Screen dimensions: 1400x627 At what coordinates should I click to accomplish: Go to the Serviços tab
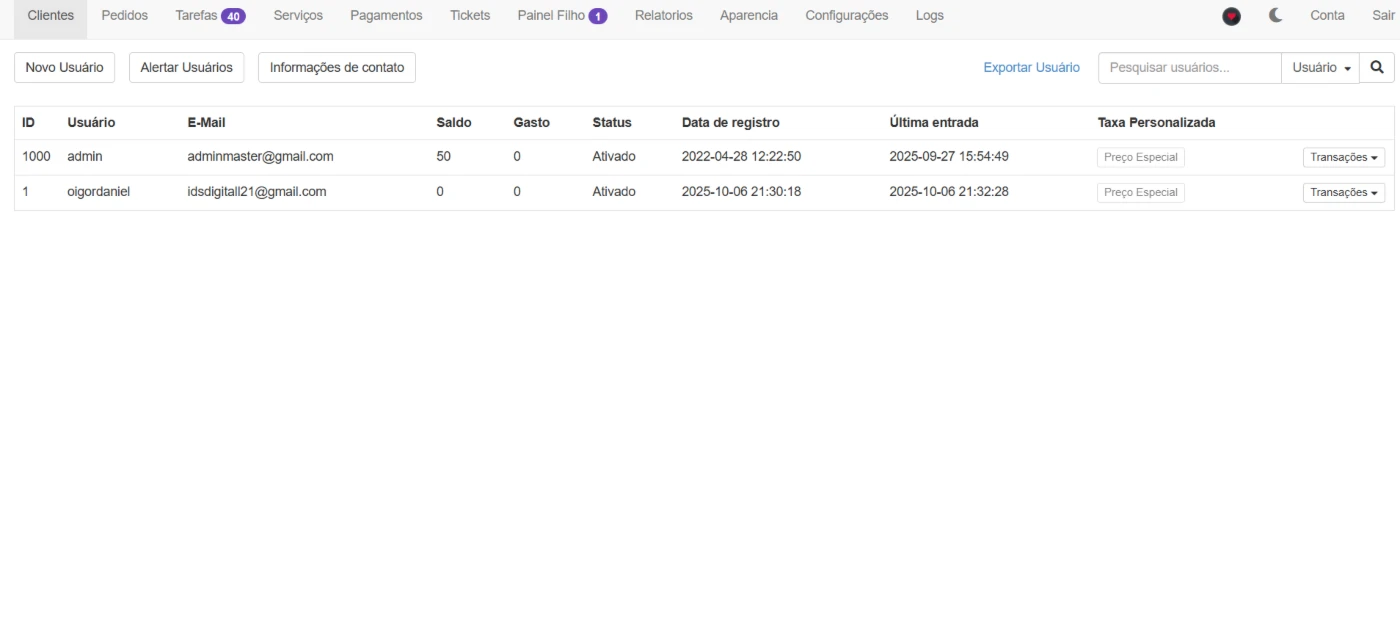tap(298, 16)
